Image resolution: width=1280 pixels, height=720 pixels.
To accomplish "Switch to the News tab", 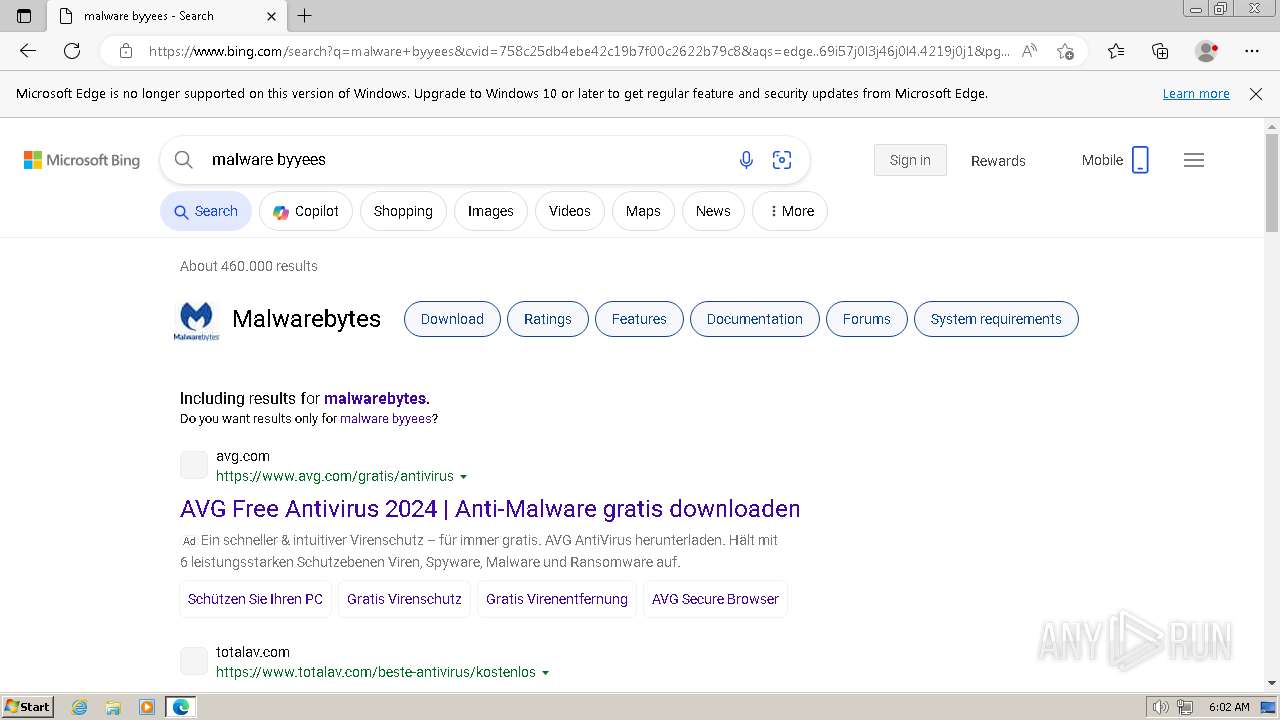I will click(713, 211).
